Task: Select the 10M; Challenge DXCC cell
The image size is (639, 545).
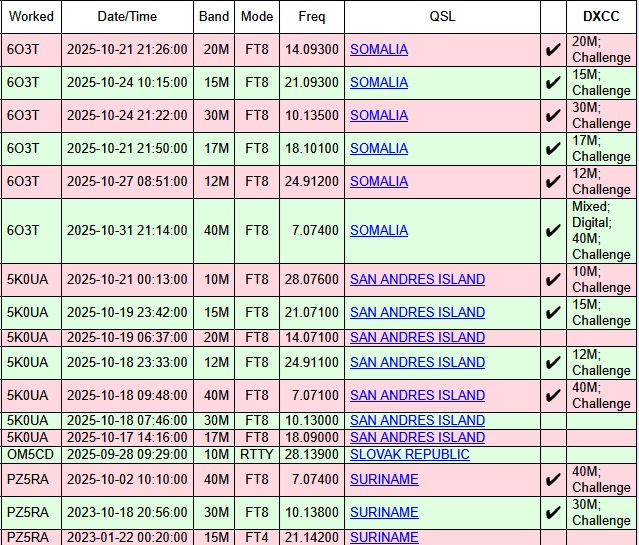Action: pyautogui.click(x=601, y=280)
